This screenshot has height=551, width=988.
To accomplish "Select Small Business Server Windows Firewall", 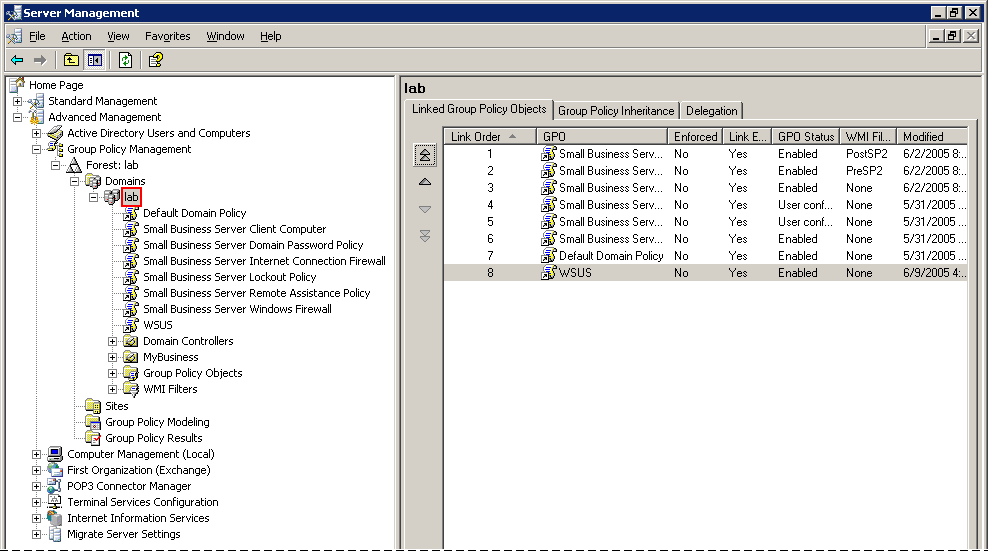I will pos(237,309).
